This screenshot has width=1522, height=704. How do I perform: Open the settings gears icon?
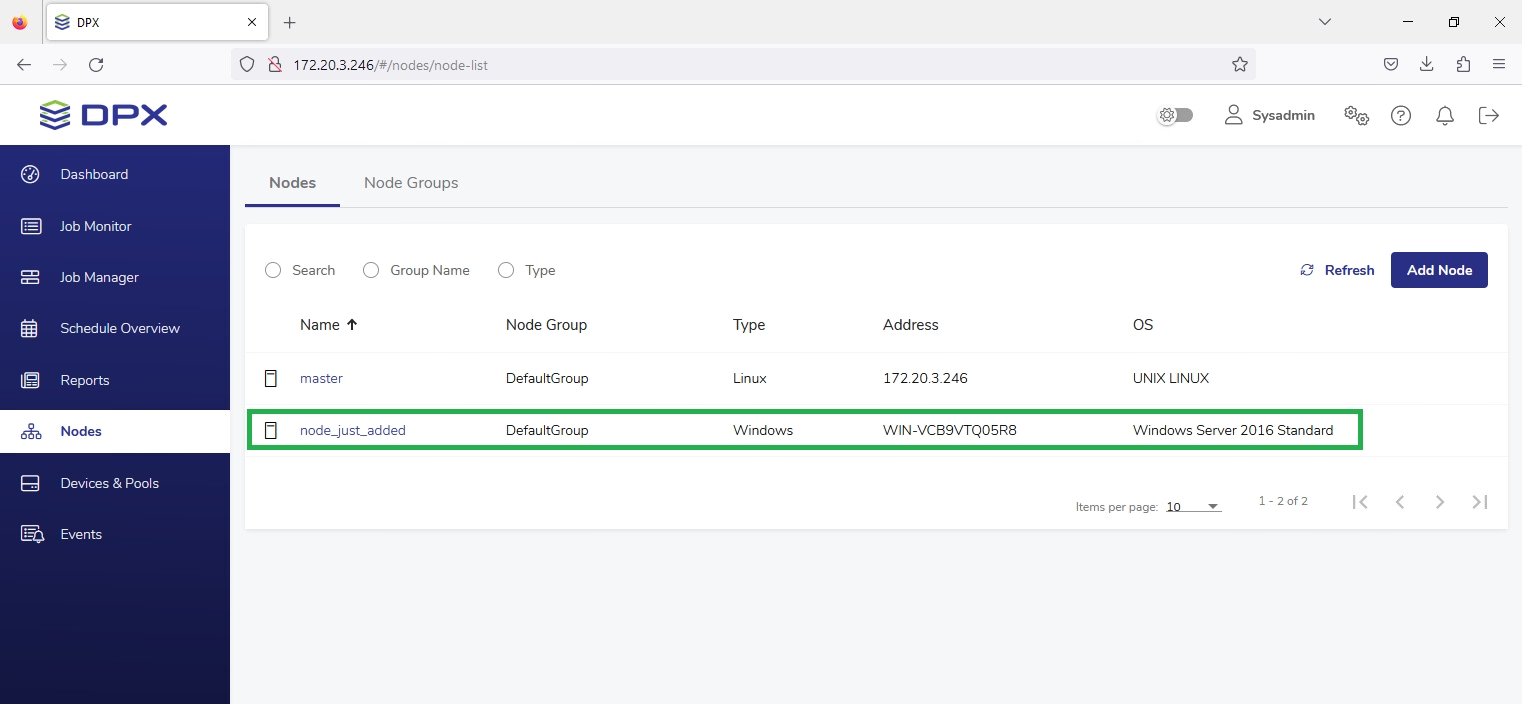click(x=1356, y=115)
